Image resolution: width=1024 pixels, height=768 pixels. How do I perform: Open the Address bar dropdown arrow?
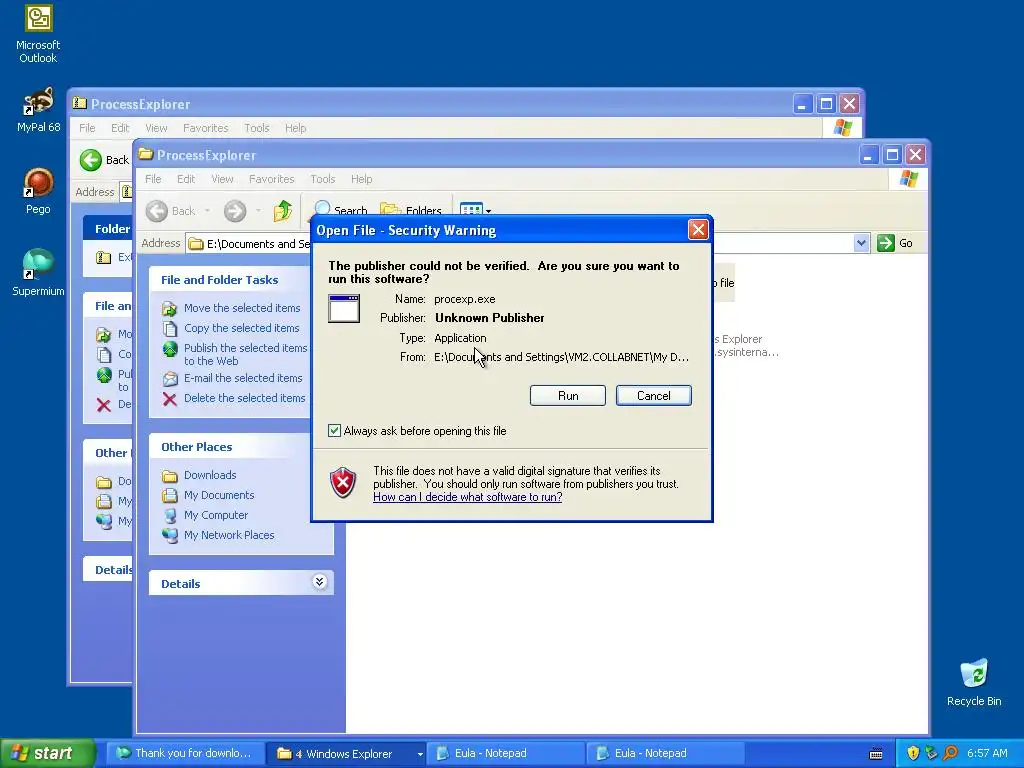coord(861,243)
